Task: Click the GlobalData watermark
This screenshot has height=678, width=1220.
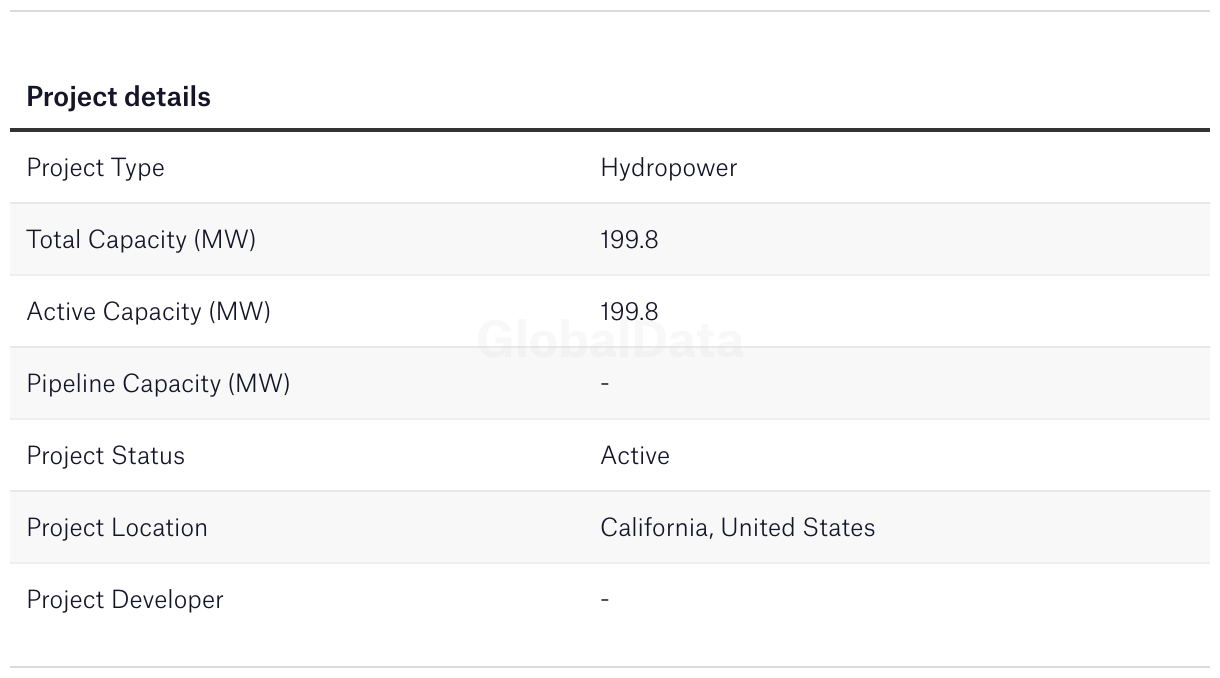Action: coord(610,340)
